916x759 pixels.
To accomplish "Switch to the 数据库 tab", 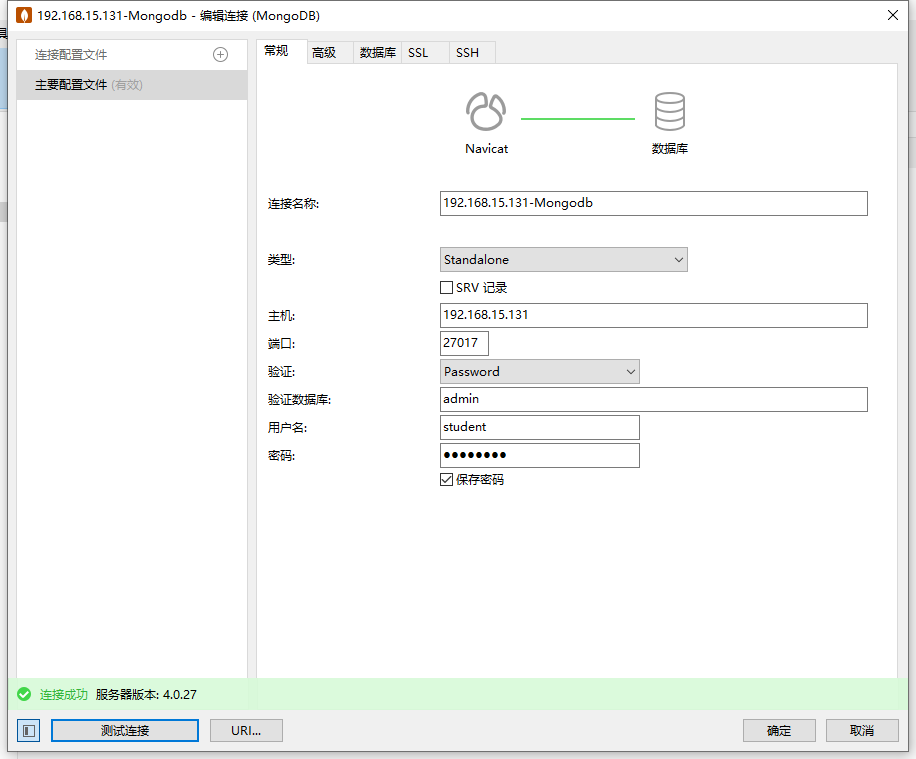I will click(x=377, y=53).
